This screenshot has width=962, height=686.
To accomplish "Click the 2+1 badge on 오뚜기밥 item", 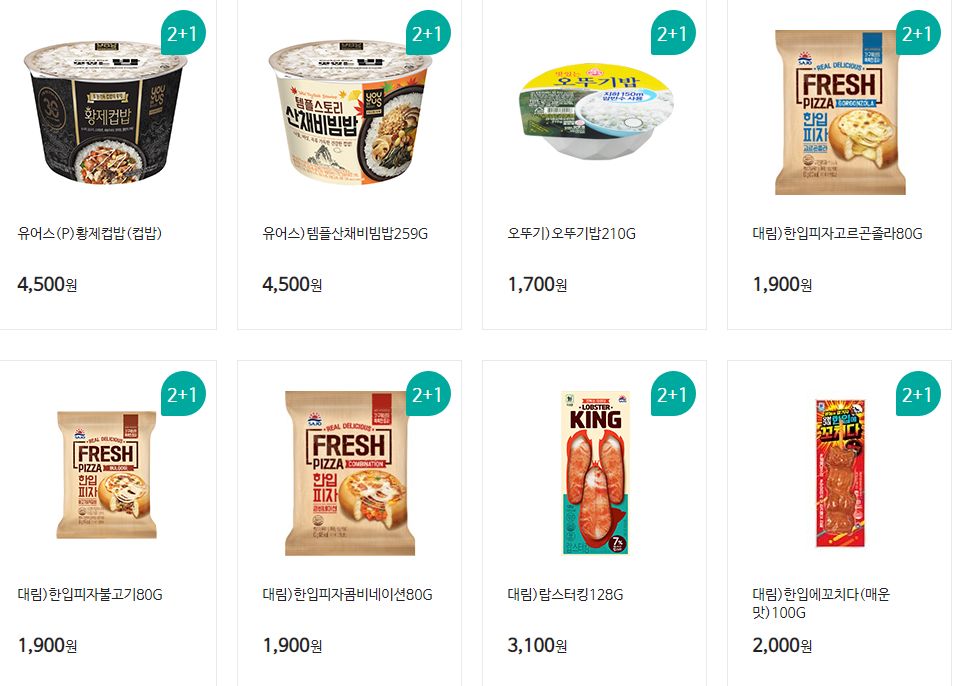I will coord(673,33).
